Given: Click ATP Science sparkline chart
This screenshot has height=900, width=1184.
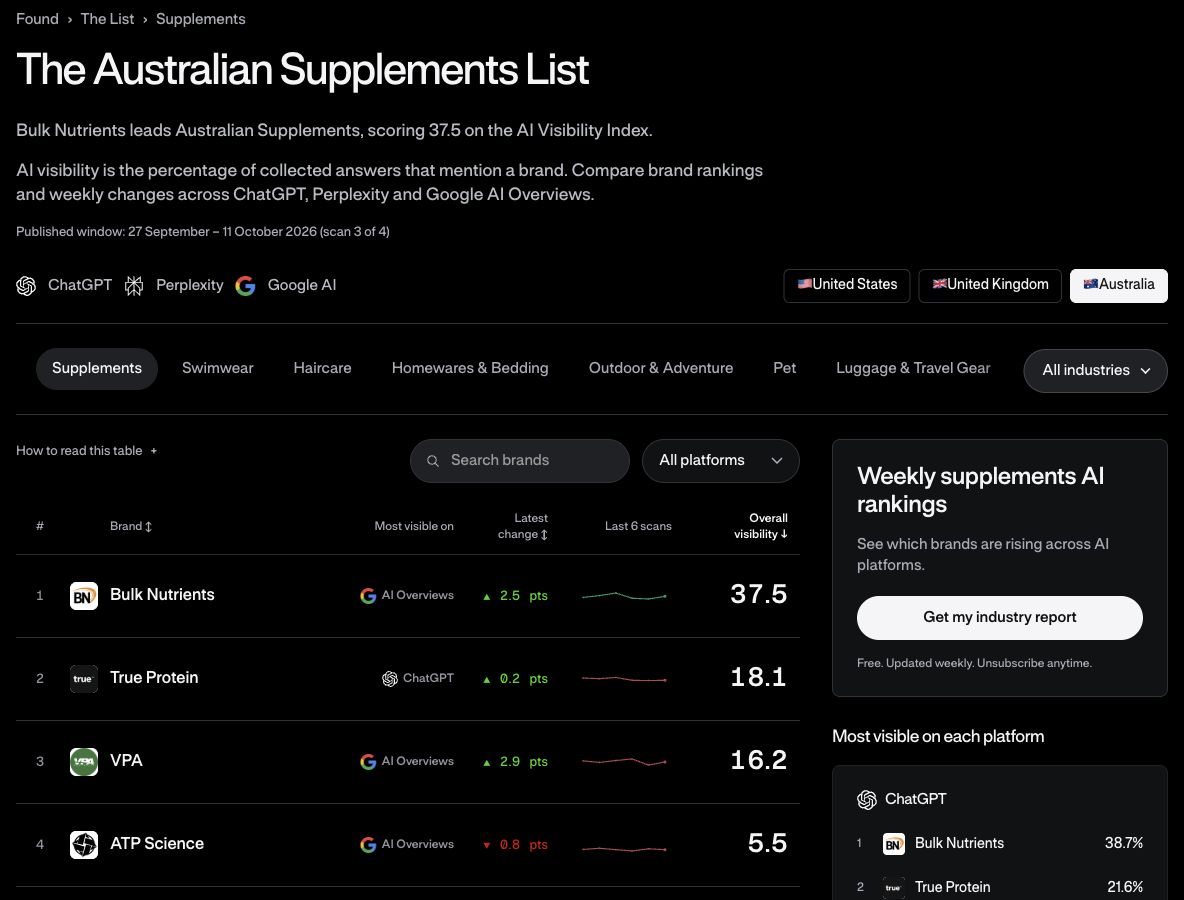Looking at the screenshot, I should [x=624, y=849].
